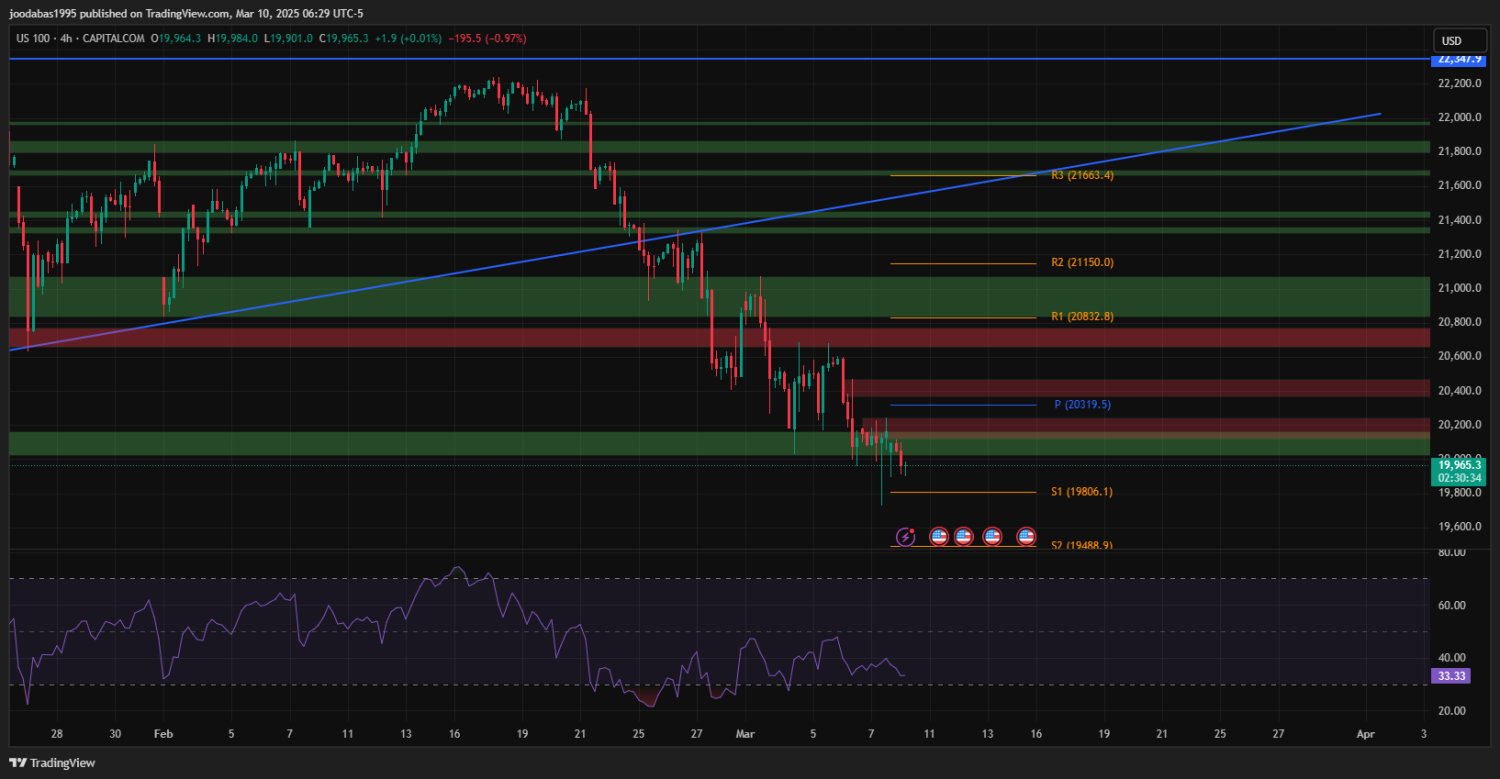Click 20,800.0 on the price axis
This screenshot has width=1500, height=779.
point(1459,322)
